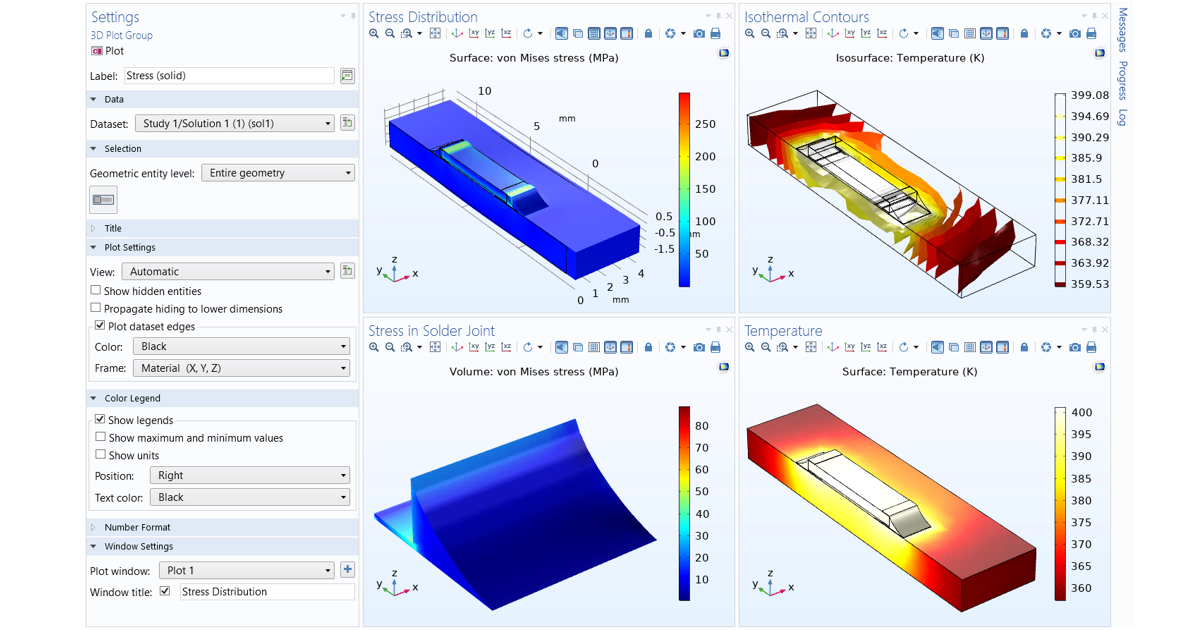The image size is (1200, 630).
Task: Zoom in on the Stress Distribution plot
Action: click(x=374, y=34)
